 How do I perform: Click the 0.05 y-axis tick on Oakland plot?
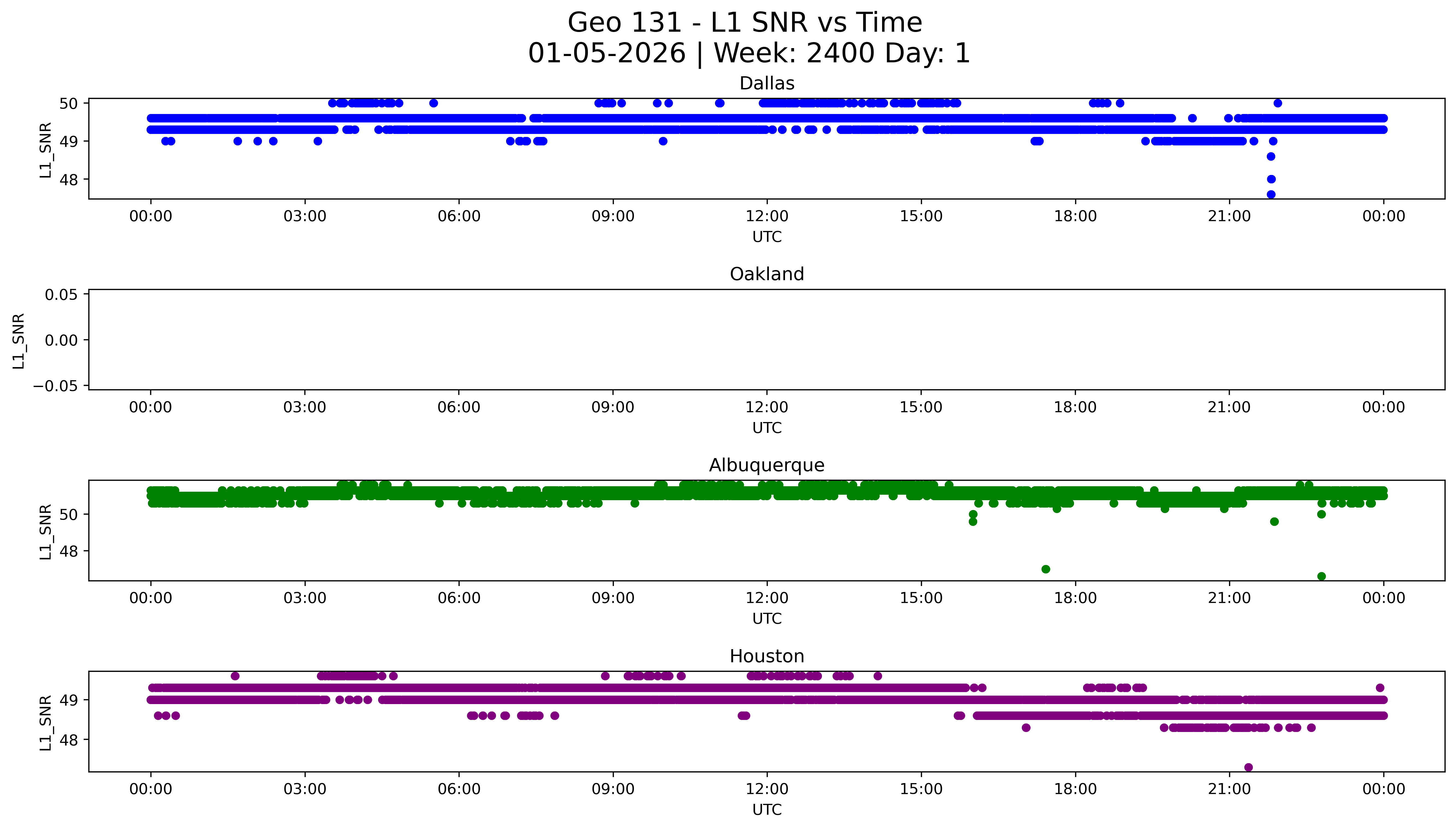click(x=61, y=295)
